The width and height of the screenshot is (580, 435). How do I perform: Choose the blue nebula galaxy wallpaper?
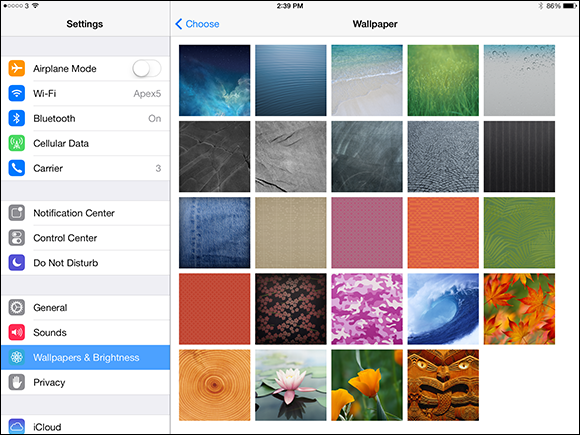pos(215,80)
